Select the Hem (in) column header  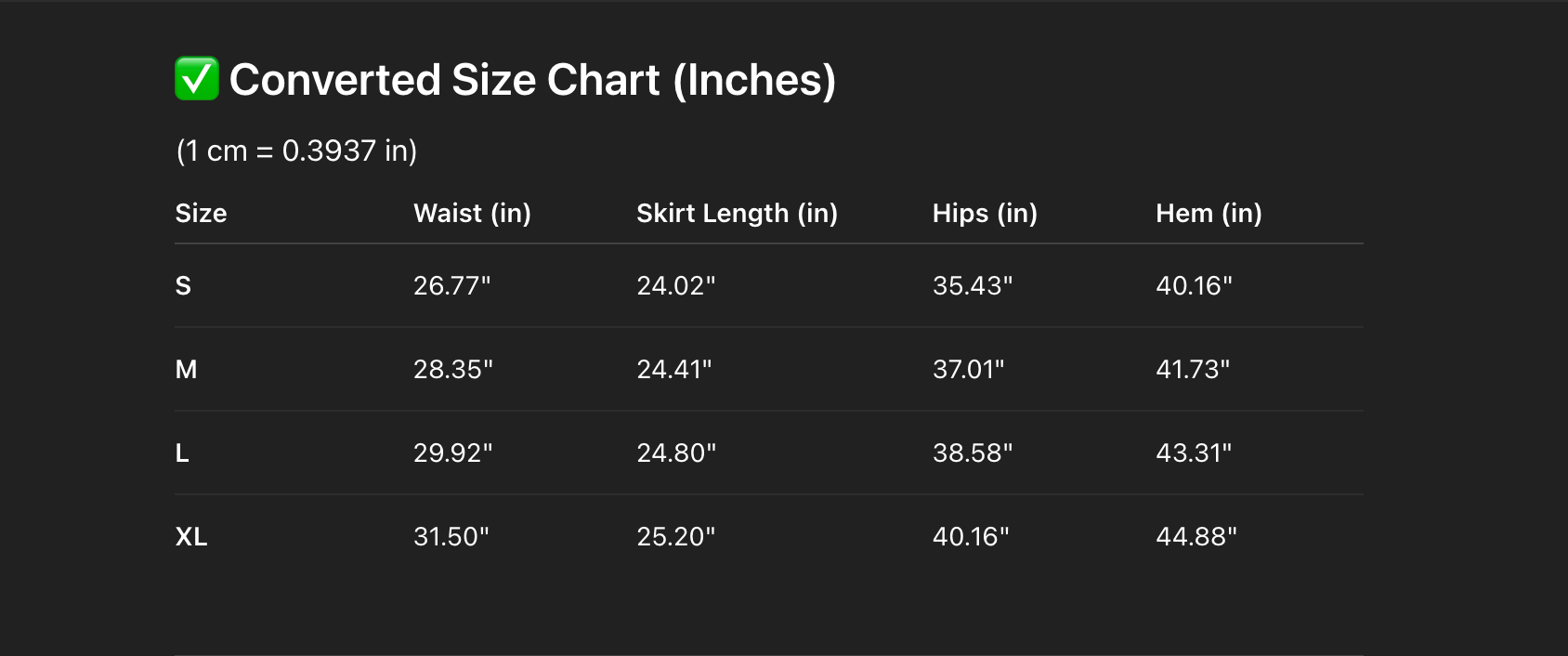click(x=1209, y=213)
